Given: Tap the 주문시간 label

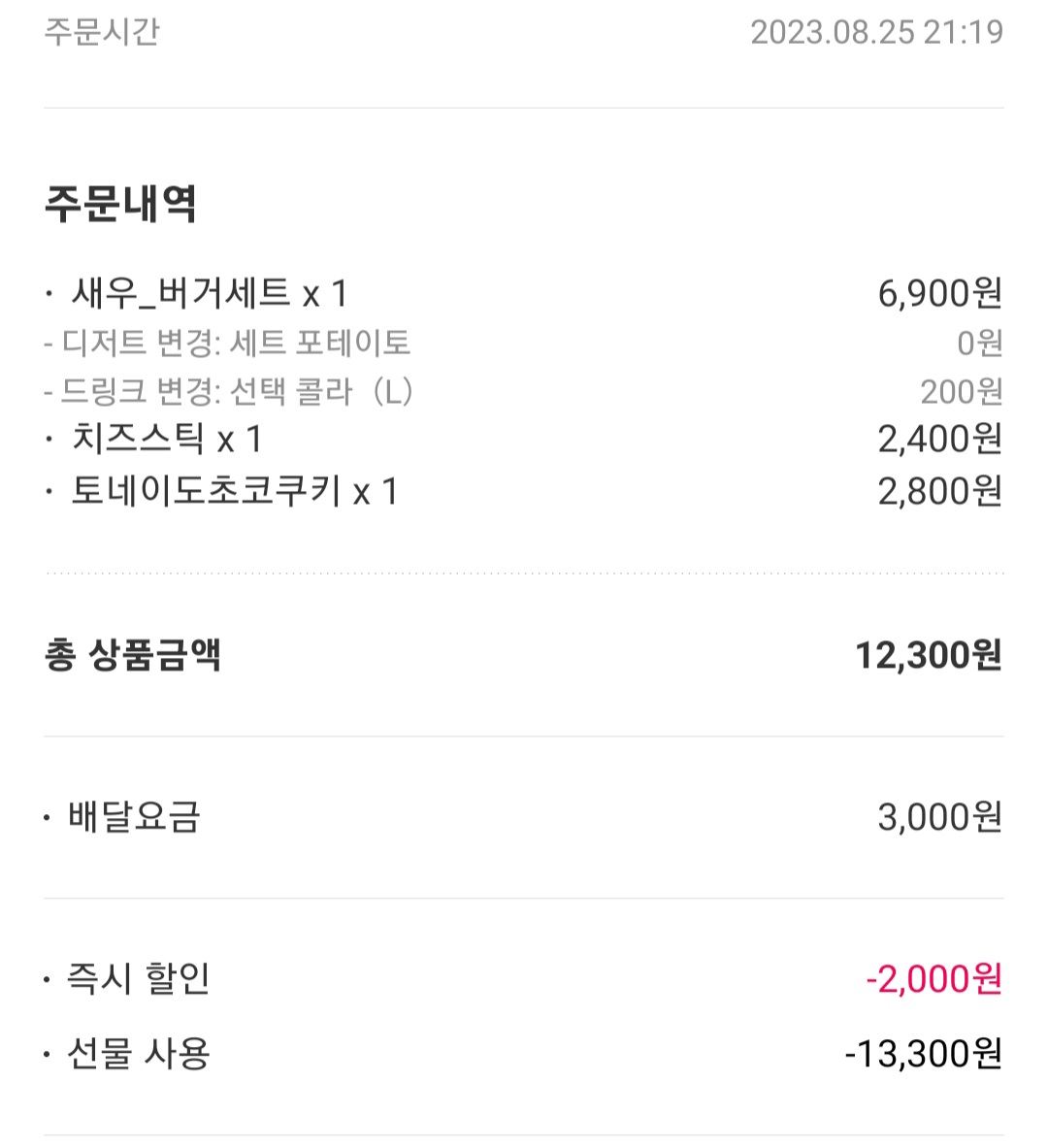Looking at the screenshot, I should click(102, 31).
